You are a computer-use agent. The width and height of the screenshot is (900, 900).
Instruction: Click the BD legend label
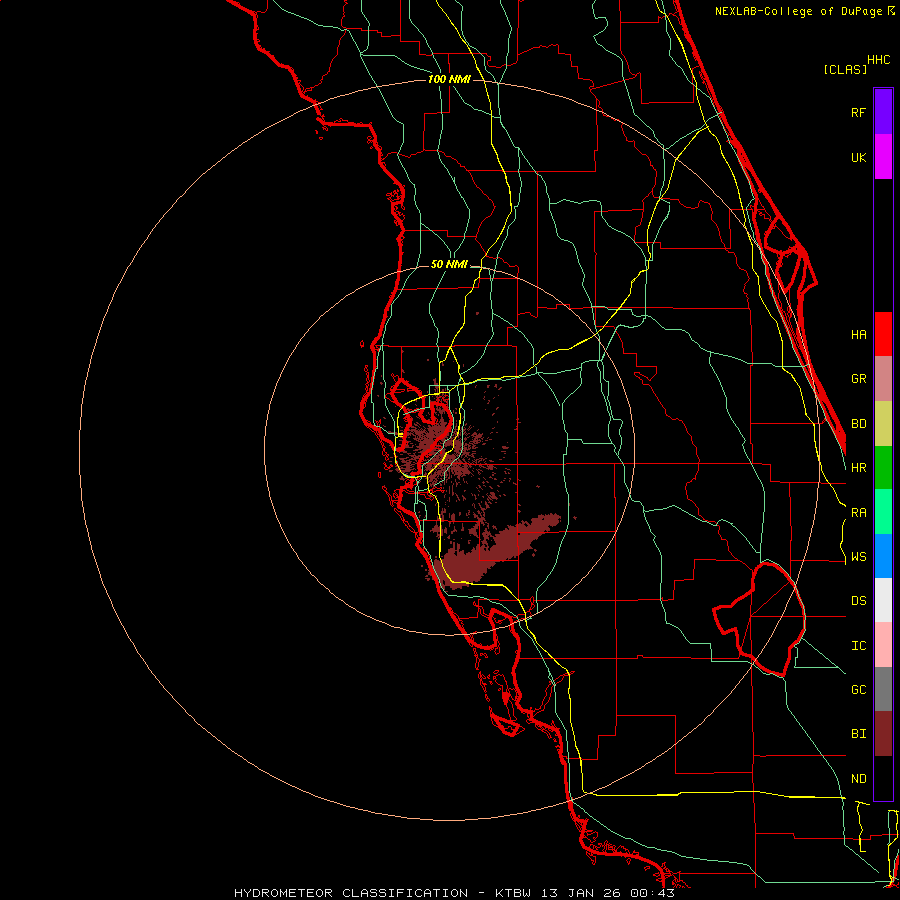858,424
